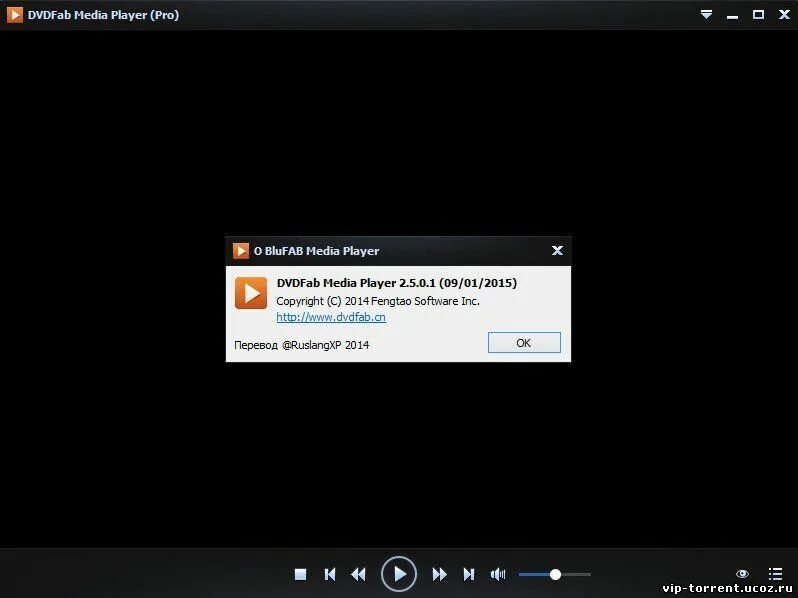This screenshot has width=798, height=598.
Task: Maximize the DVDFab Media Player window
Action: (758, 15)
